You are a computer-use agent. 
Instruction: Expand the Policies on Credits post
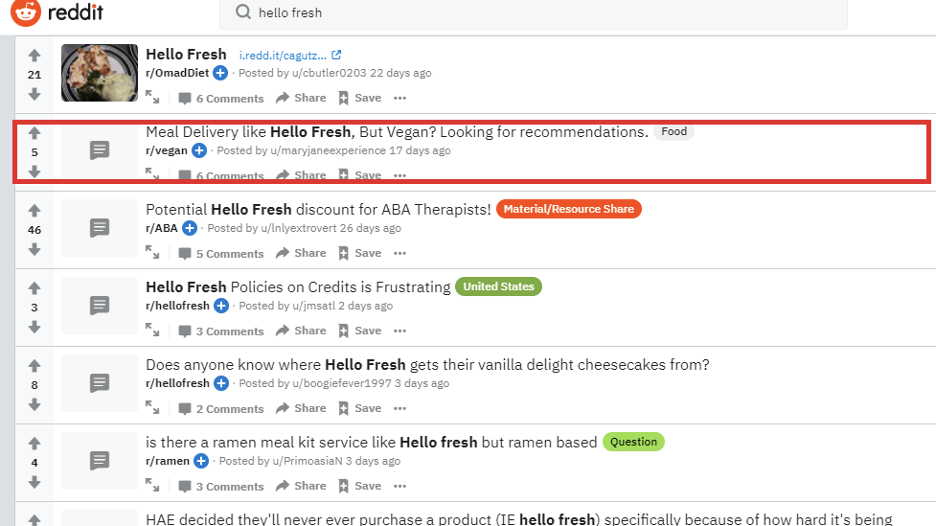click(x=152, y=330)
